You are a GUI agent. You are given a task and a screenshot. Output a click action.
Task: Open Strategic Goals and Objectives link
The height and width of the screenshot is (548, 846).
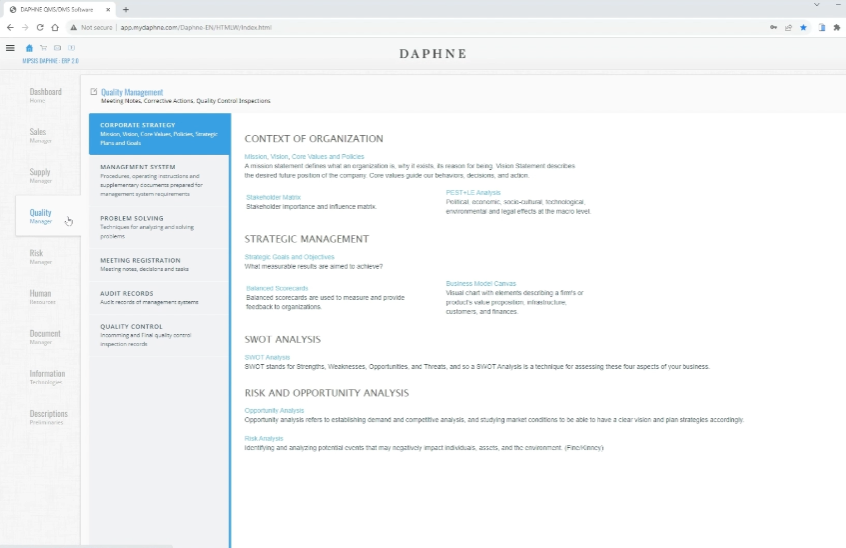[x=290, y=257]
